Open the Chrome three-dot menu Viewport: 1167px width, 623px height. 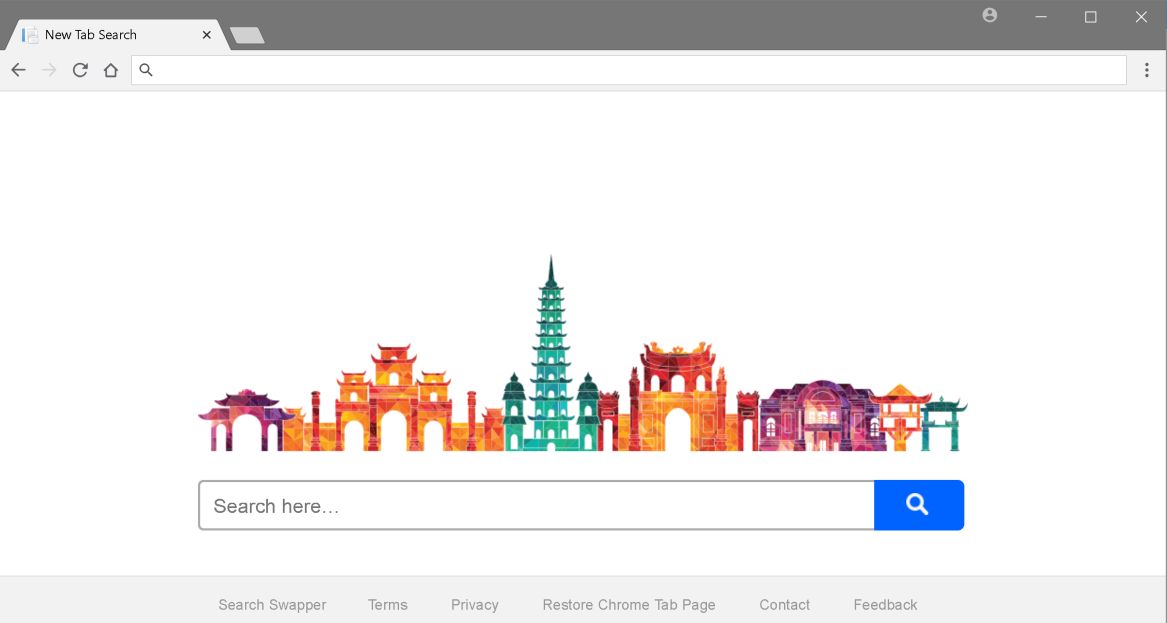(x=1146, y=70)
